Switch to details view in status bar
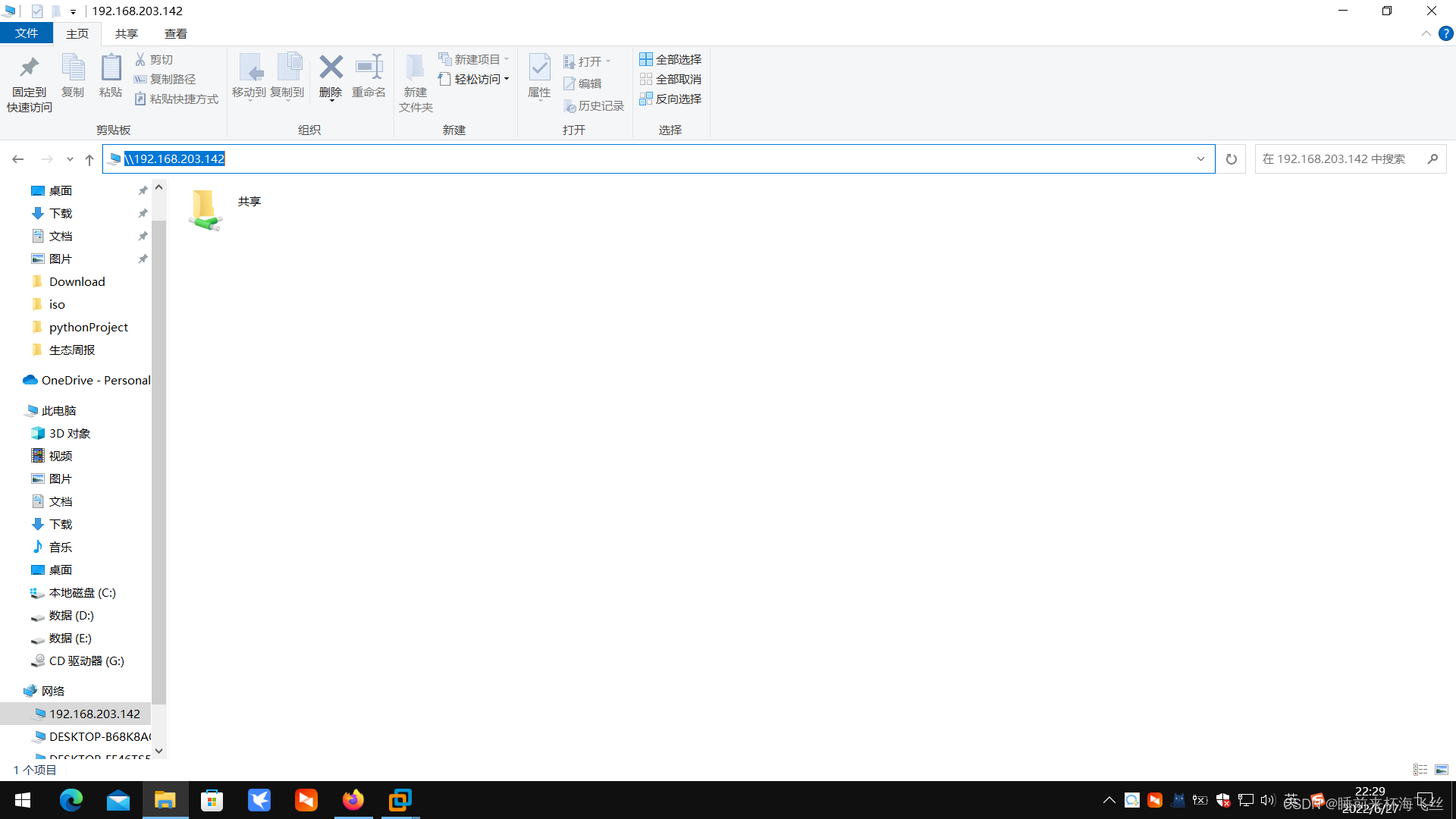1456x819 pixels. click(1420, 770)
